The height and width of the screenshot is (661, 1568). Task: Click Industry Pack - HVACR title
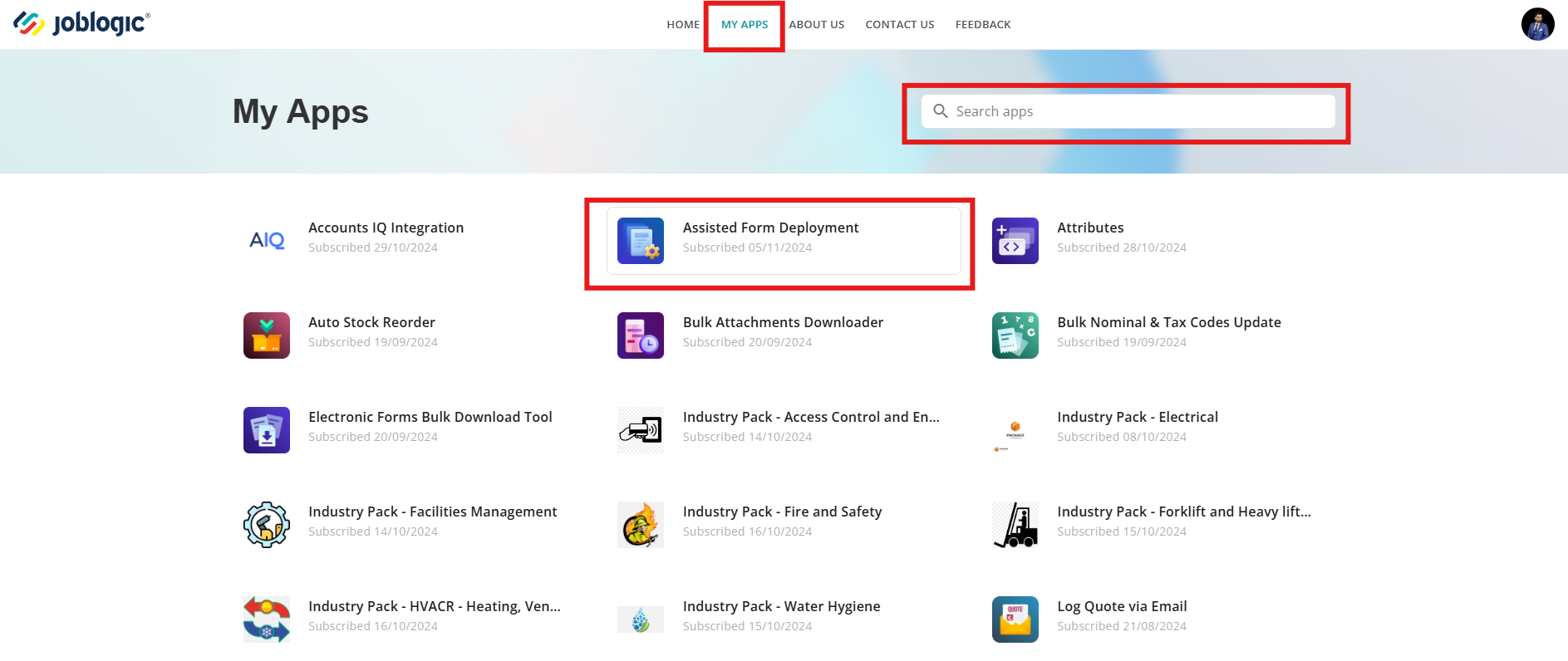point(435,606)
